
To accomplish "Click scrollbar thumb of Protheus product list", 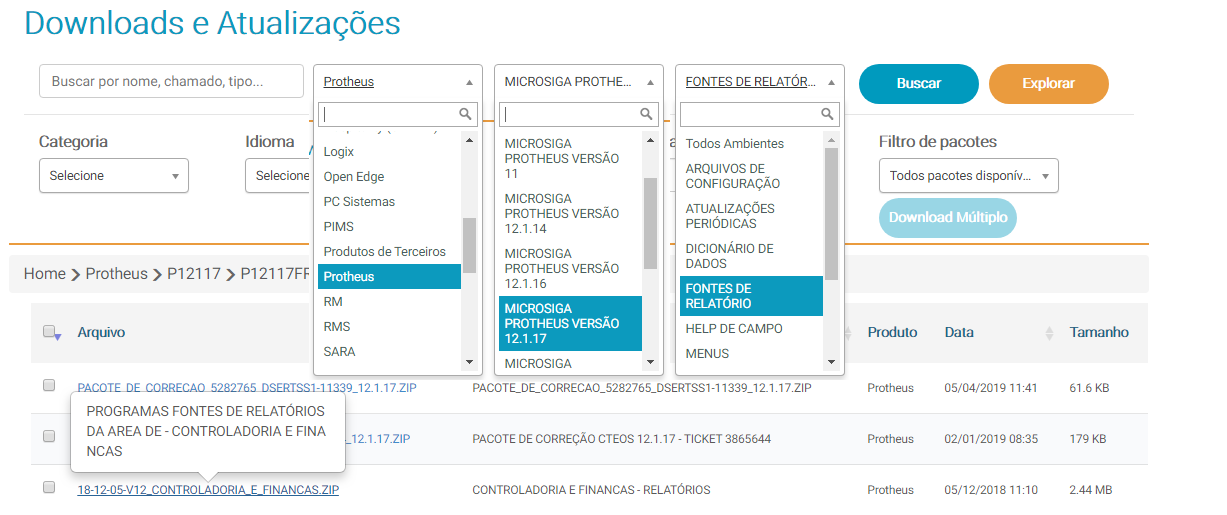I will tap(469, 246).
